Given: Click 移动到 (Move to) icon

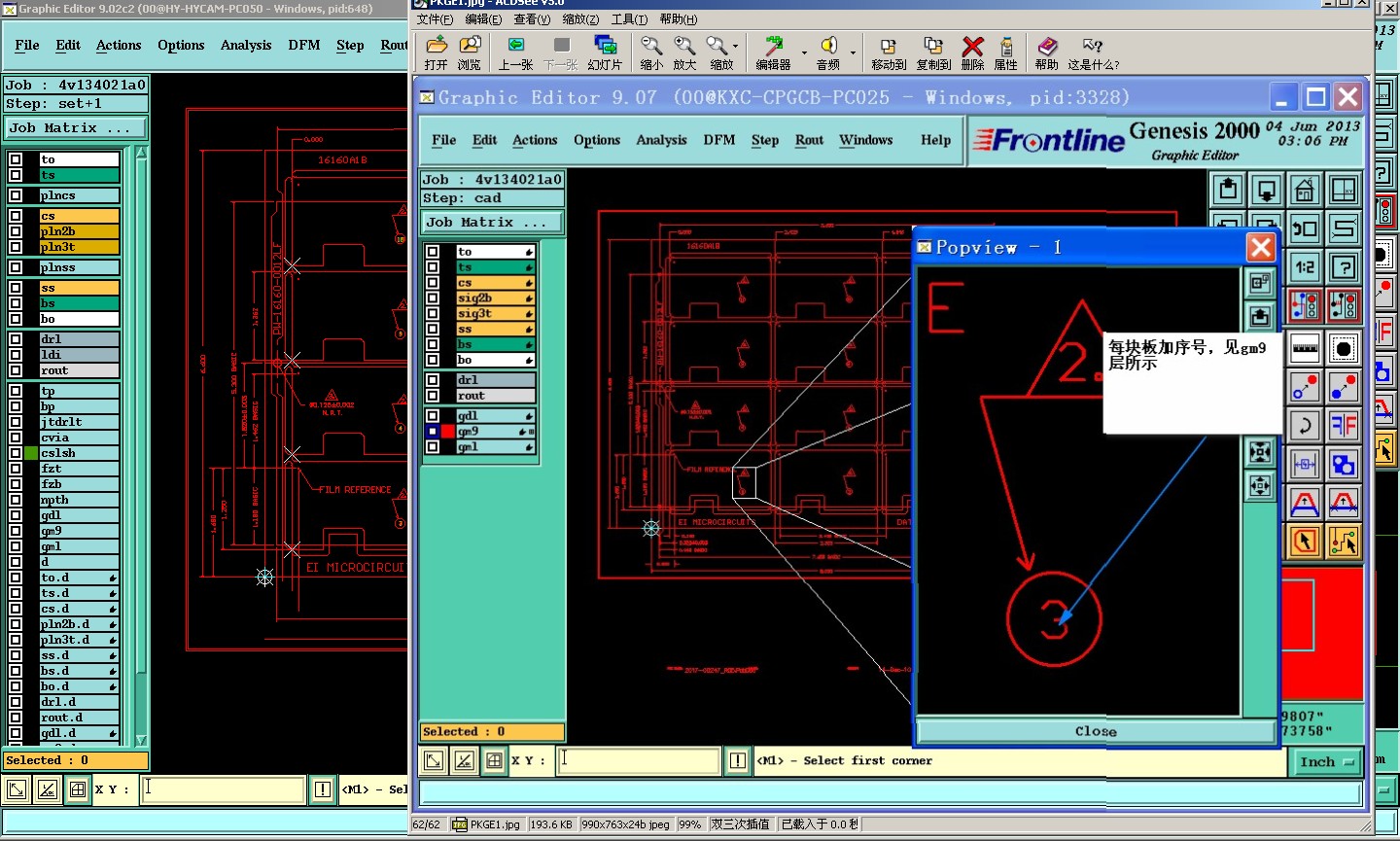Looking at the screenshot, I should (x=889, y=52).
